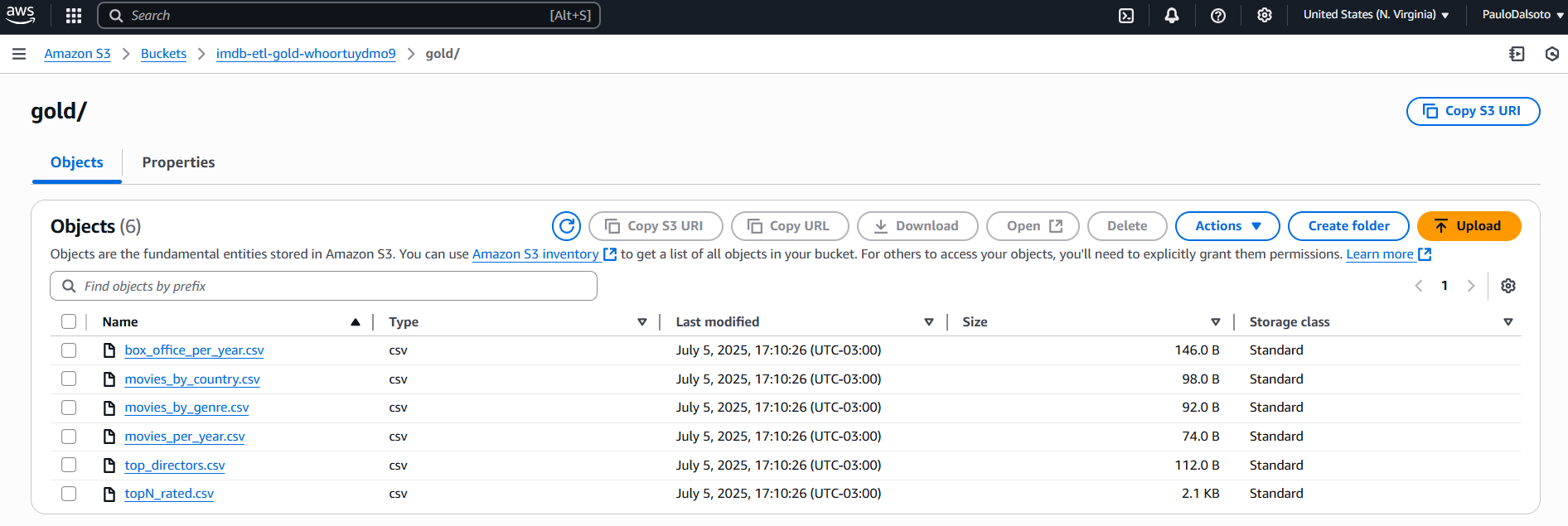Open the side panel icon near top right
1568x526 pixels.
1517,54
